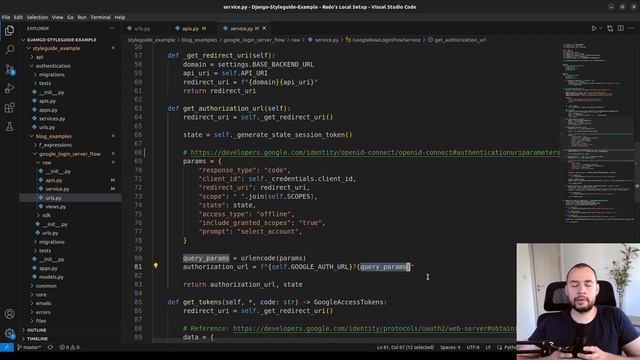This screenshot has height=360, width=640.
Task: Click the synchronize changes icon in status bar
Action: click(x=50, y=347)
